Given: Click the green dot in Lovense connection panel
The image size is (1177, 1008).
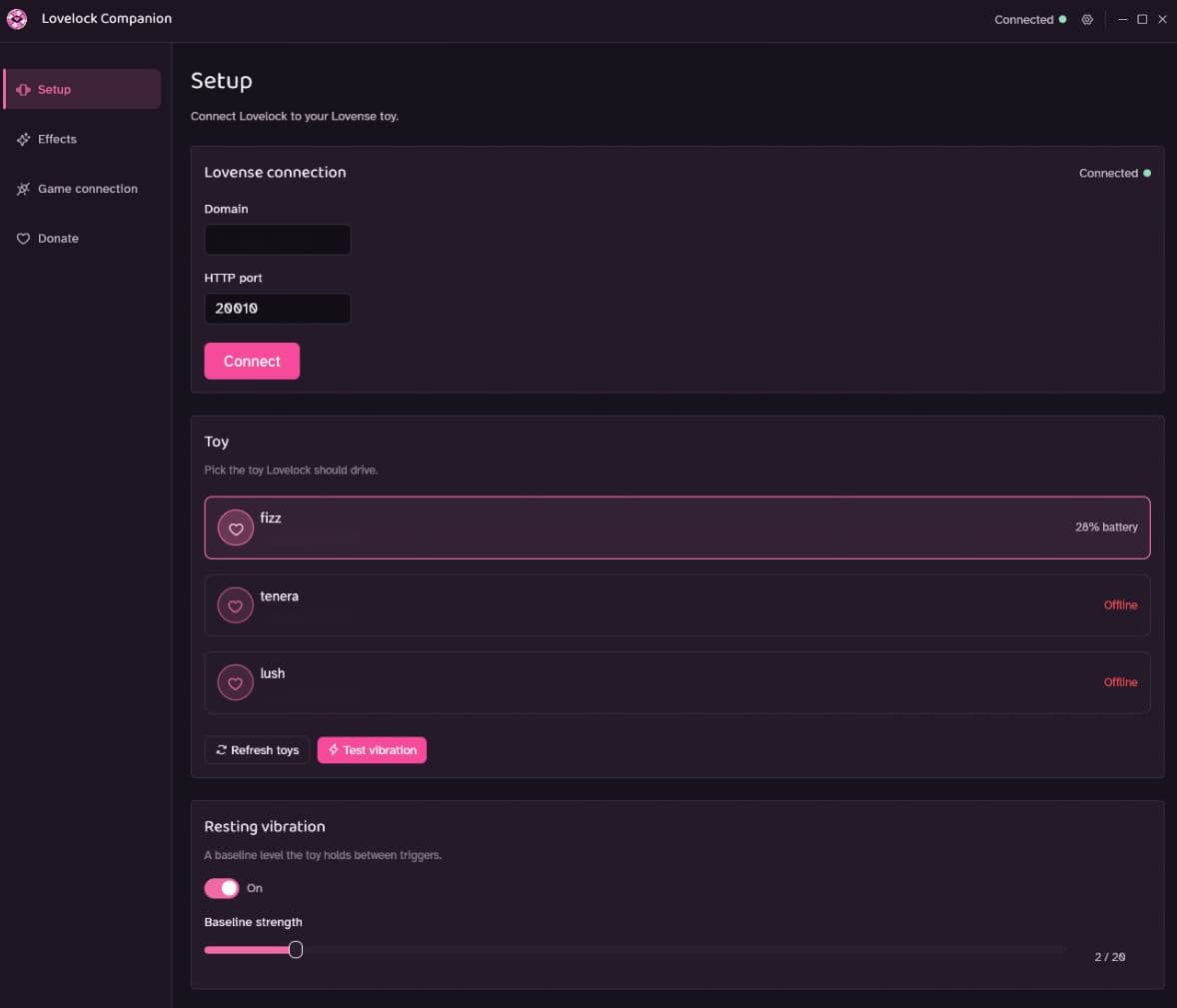Looking at the screenshot, I should 1146,173.
